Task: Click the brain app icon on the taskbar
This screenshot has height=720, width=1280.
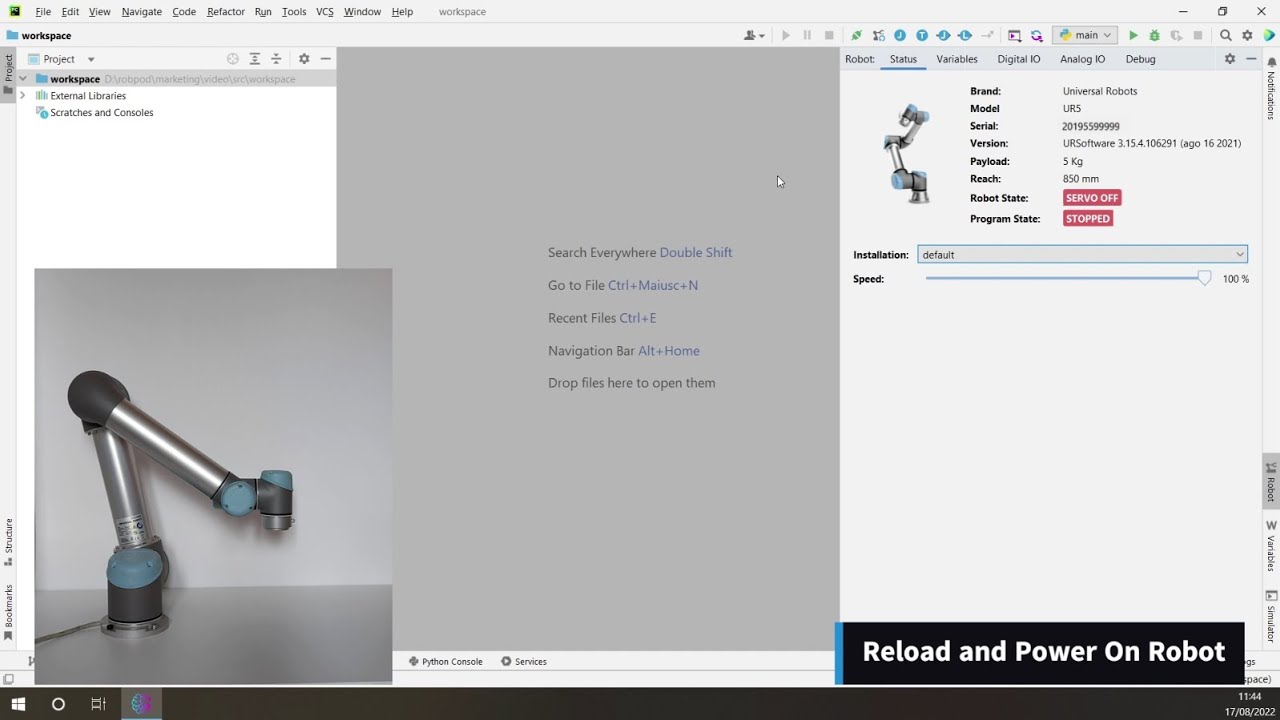Action: 141,704
